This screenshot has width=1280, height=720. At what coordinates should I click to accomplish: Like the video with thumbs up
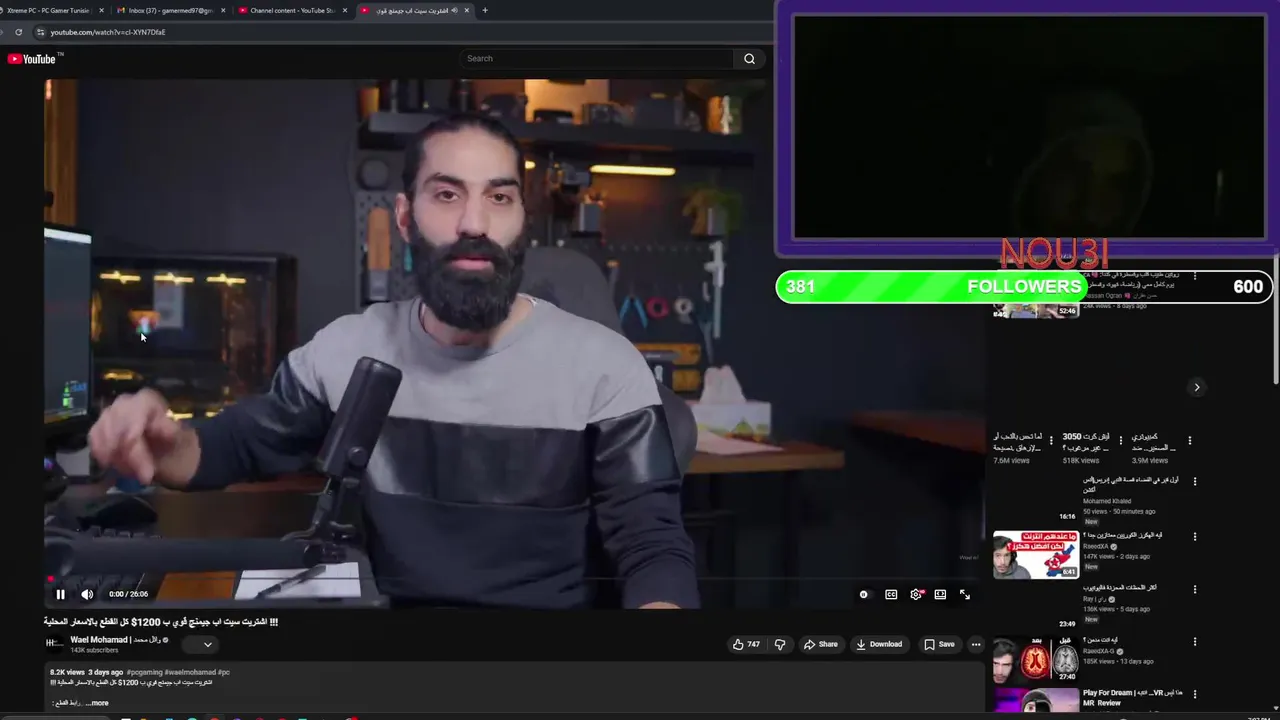pos(746,644)
